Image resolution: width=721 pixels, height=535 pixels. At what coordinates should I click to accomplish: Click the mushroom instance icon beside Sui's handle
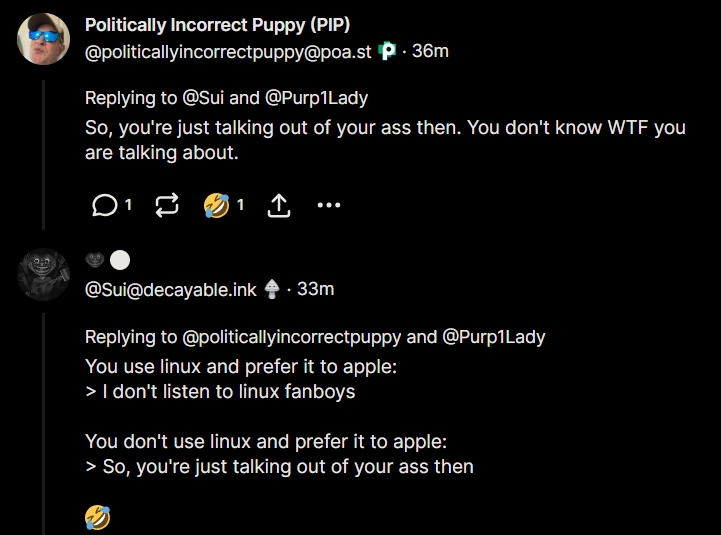click(272, 289)
